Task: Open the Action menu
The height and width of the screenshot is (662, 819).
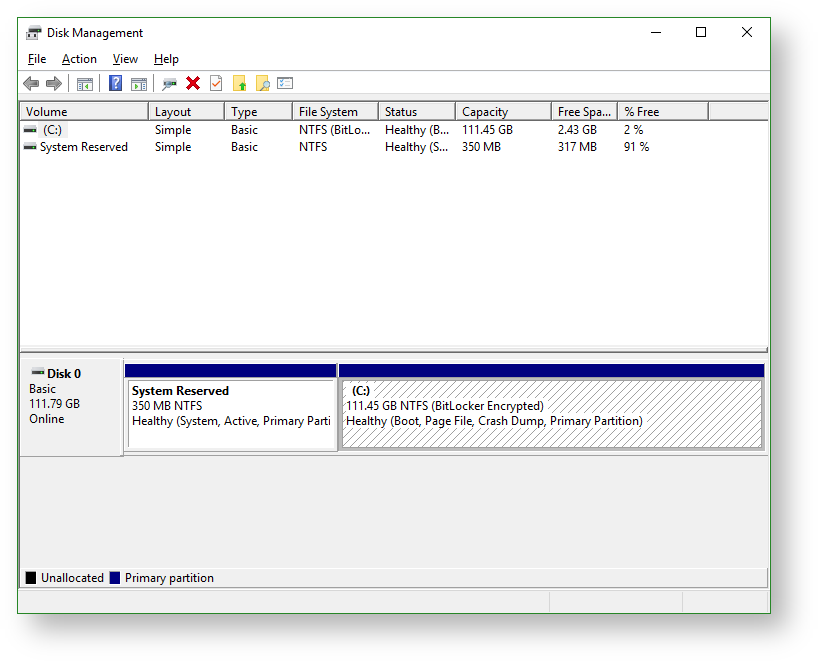Action: point(79,59)
